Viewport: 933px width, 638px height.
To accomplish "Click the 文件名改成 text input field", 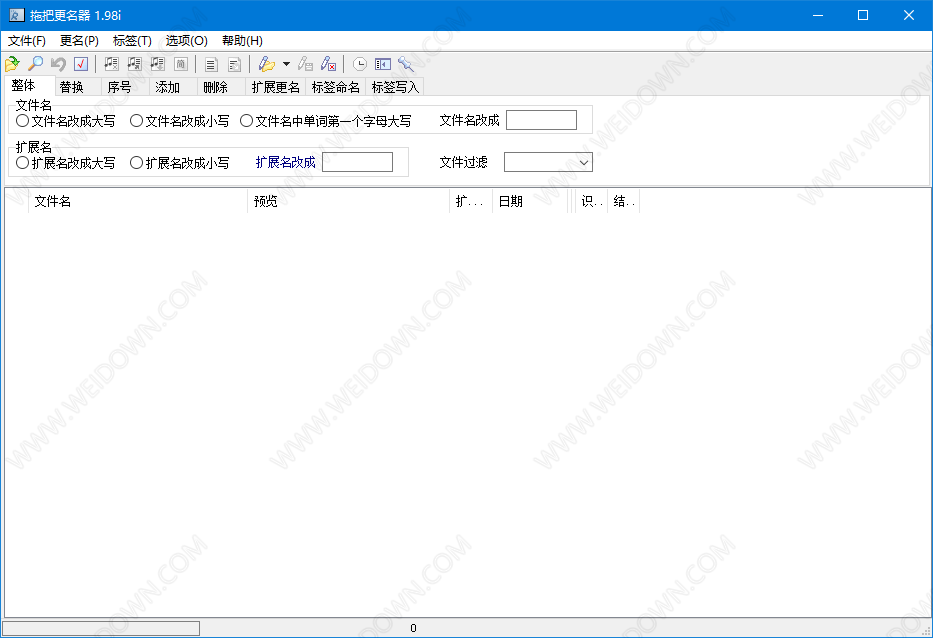I will tap(541, 120).
